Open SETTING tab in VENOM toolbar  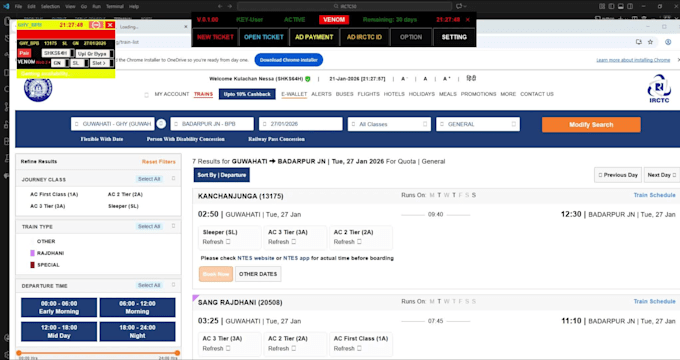coord(454,37)
